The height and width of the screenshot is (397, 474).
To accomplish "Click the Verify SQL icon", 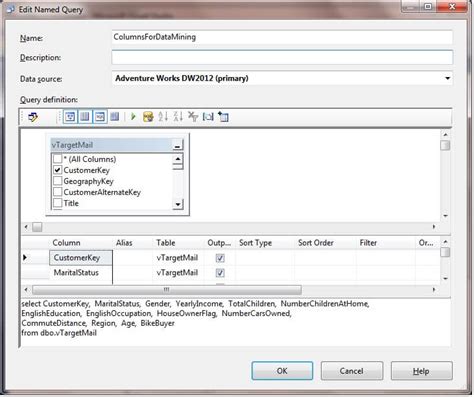I will click(148, 117).
